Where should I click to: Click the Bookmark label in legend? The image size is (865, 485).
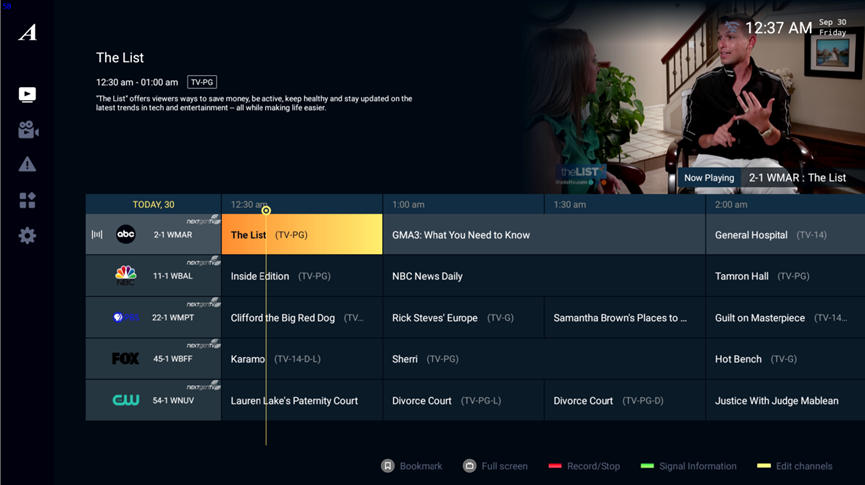[421, 466]
